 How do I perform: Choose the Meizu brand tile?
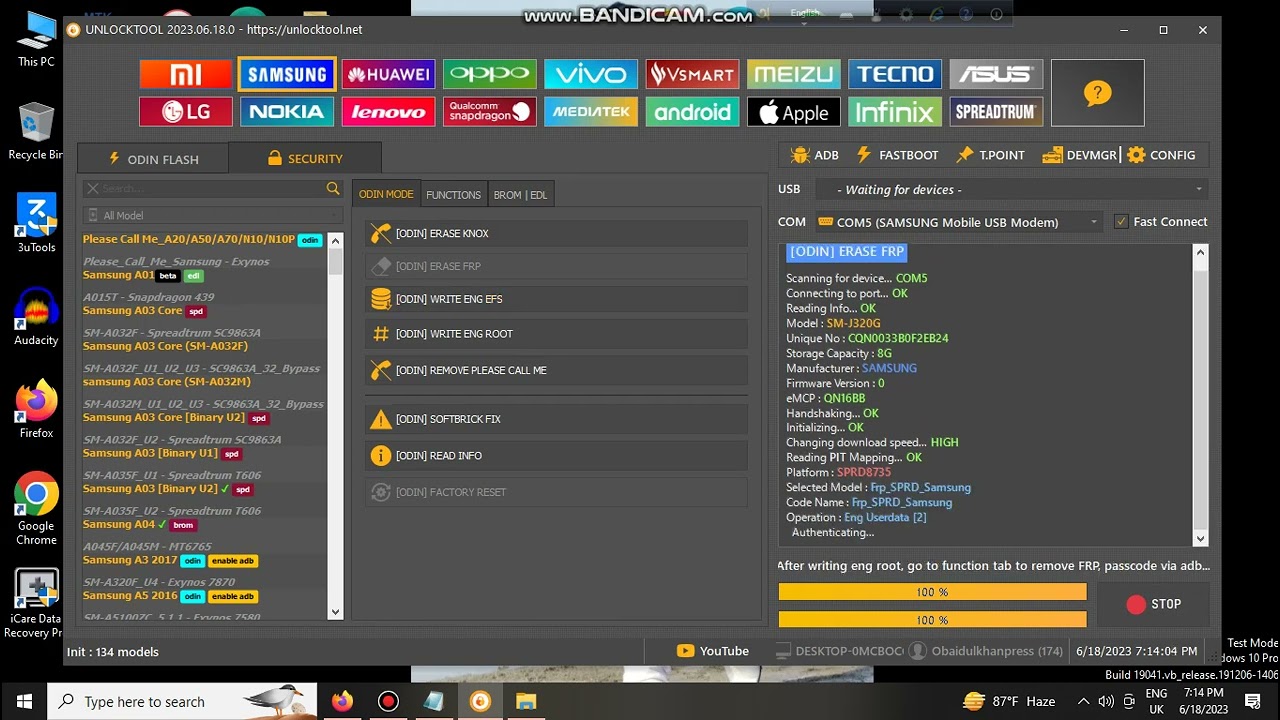point(794,74)
